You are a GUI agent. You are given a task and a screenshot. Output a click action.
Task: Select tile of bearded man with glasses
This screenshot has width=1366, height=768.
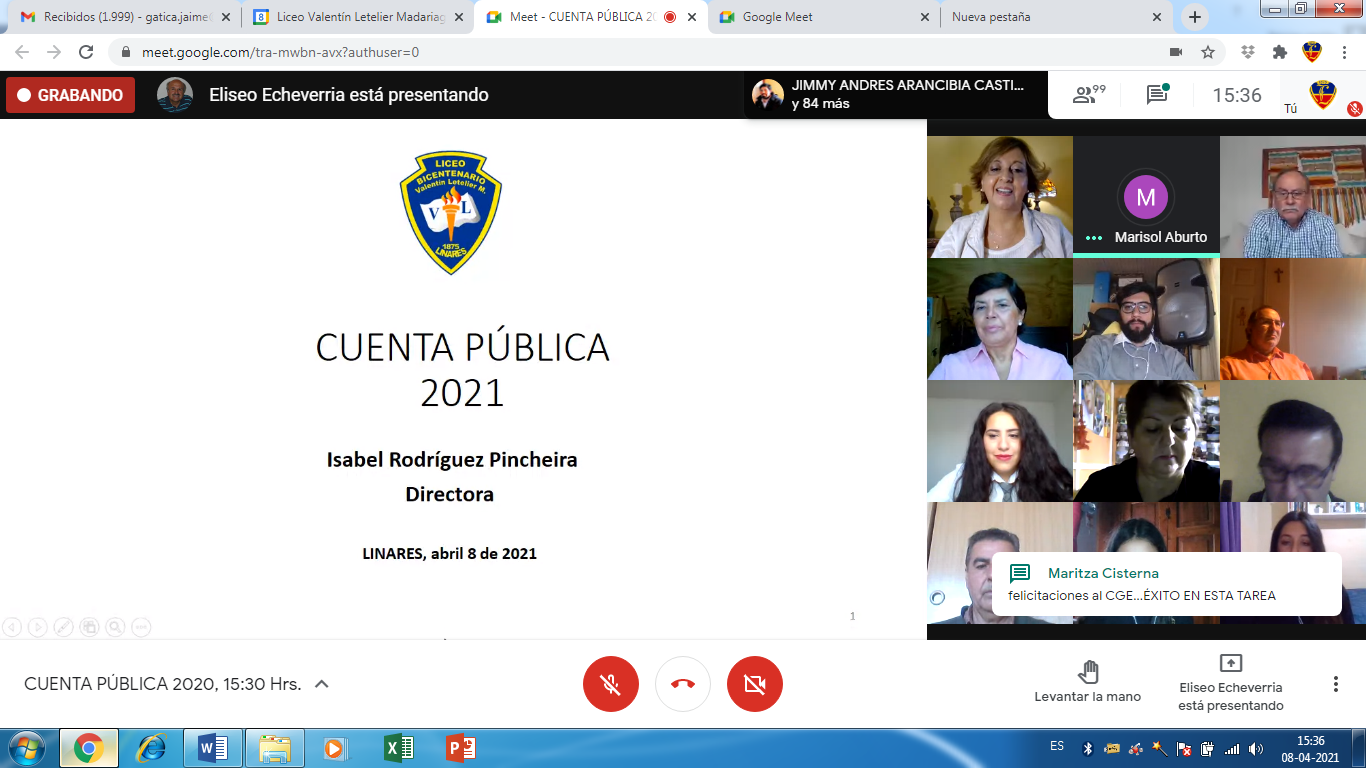click(1146, 319)
